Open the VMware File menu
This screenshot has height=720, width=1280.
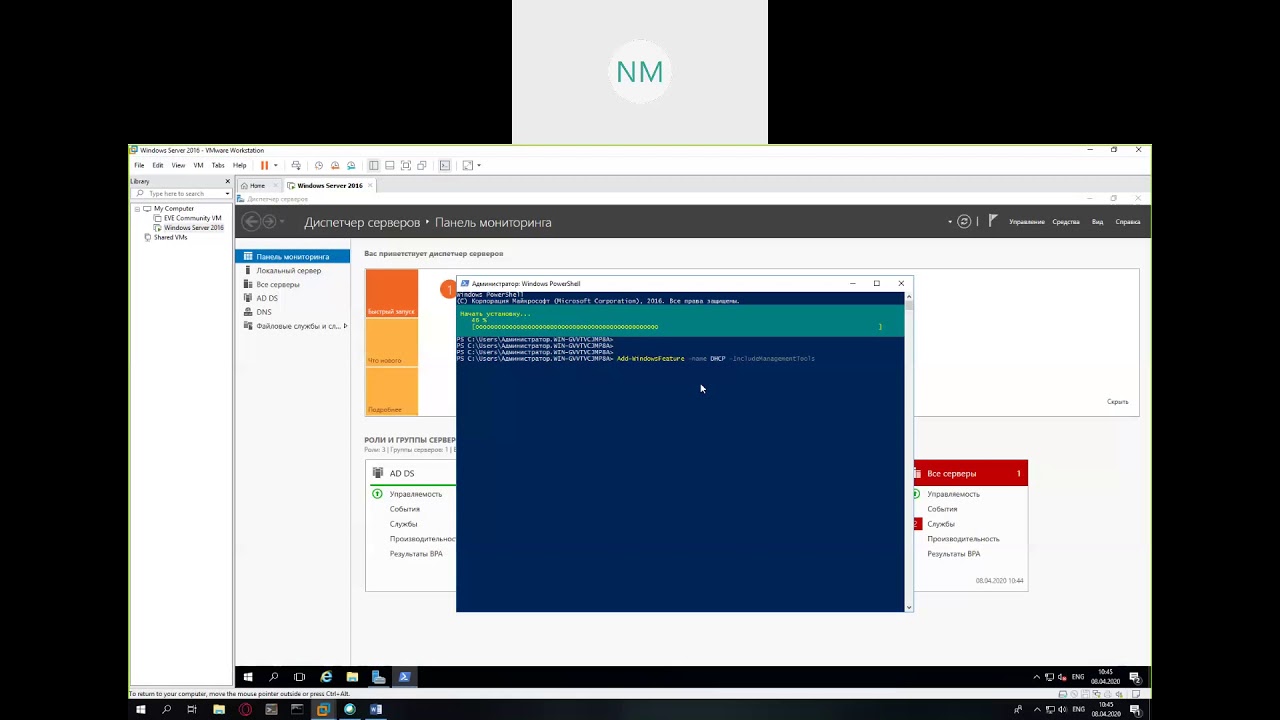tap(139, 165)
